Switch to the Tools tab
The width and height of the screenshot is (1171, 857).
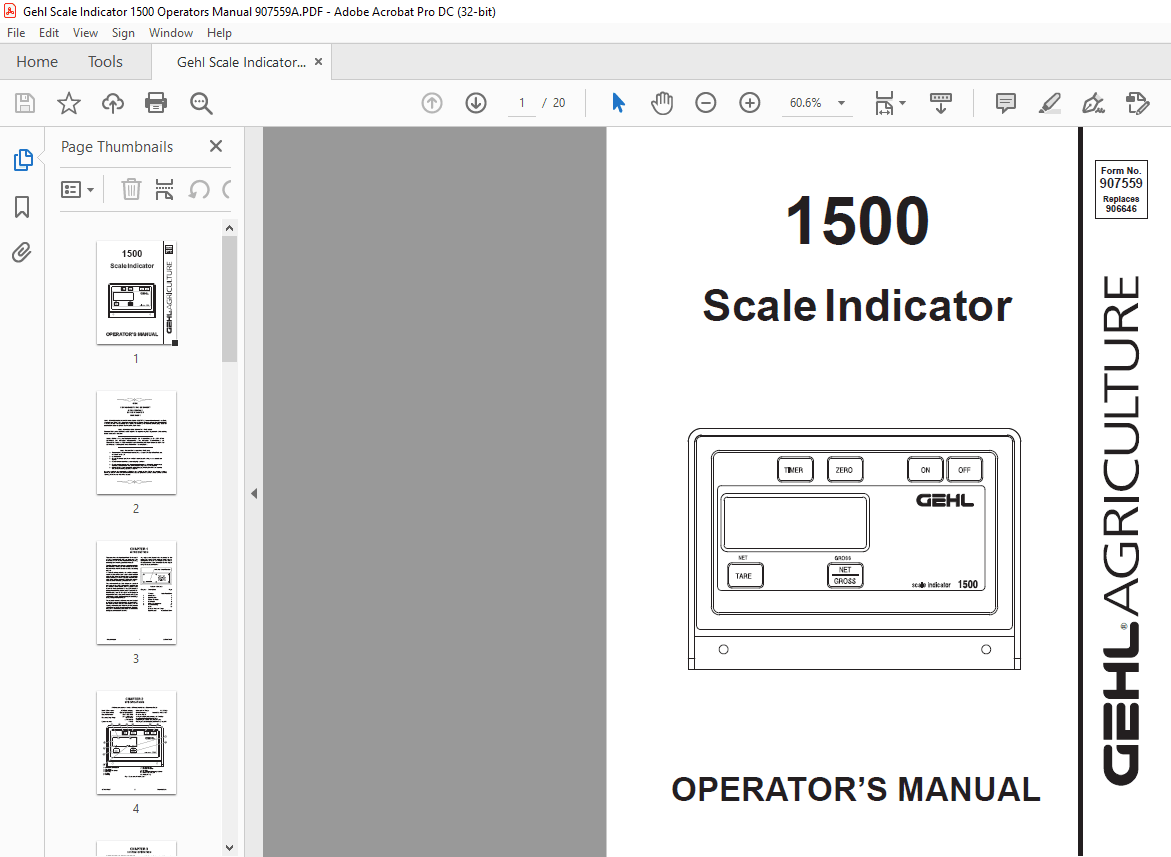[x=104, y=61]
